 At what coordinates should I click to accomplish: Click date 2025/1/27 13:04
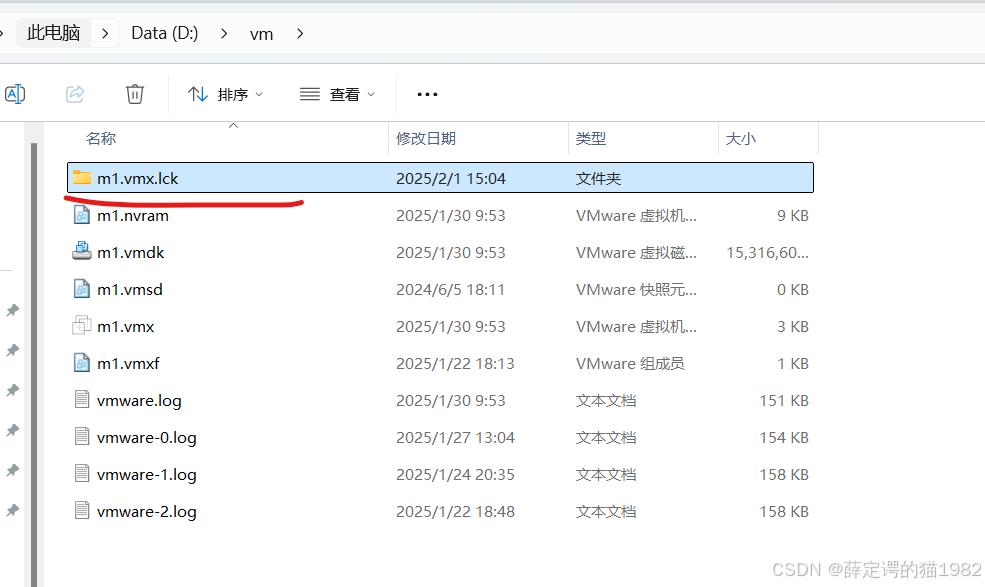tap(455, 437)
